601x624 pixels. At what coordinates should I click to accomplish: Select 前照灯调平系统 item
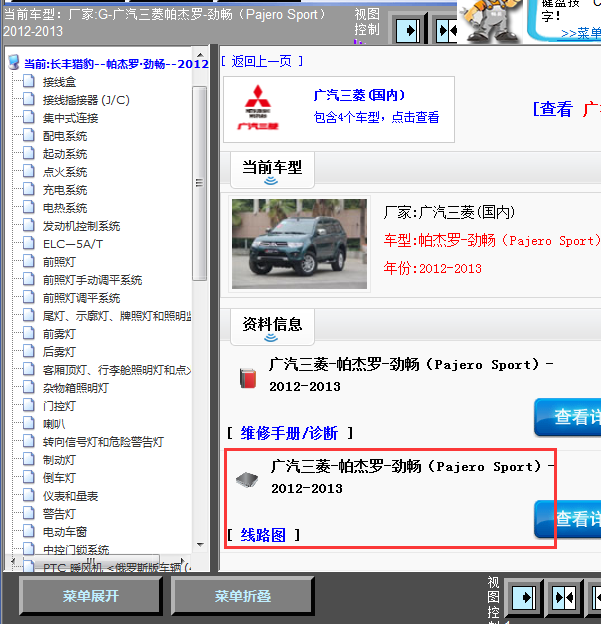81,298
